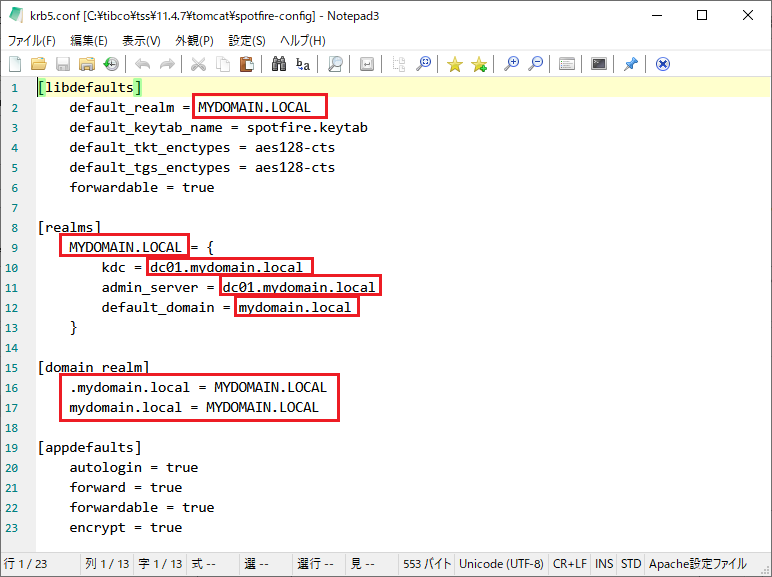Viewport: 772px width, 577px height.
Task: Open recent file history clock icon
Action: click(111, 64)
